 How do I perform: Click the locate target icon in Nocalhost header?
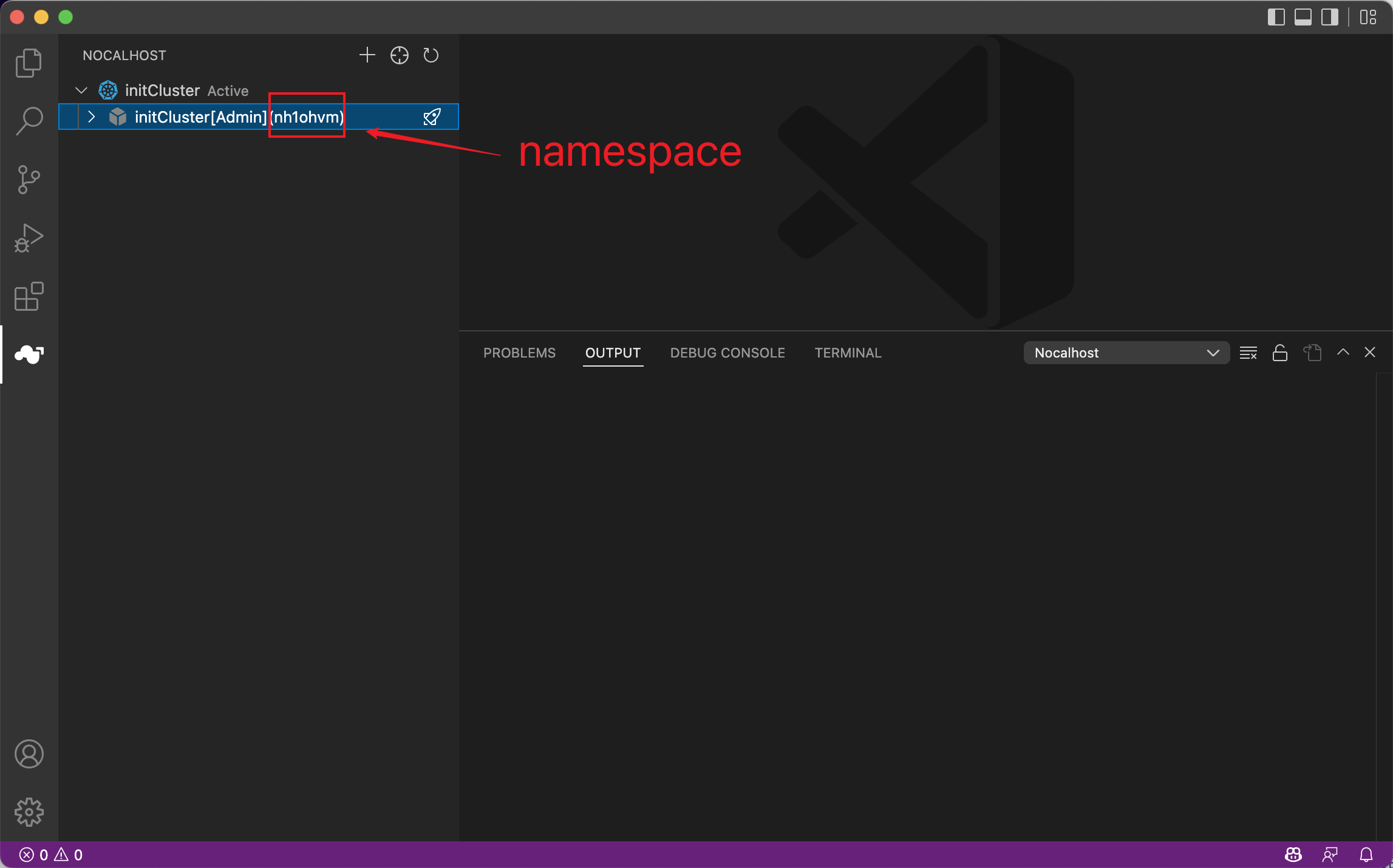click(x=400, y=55)
